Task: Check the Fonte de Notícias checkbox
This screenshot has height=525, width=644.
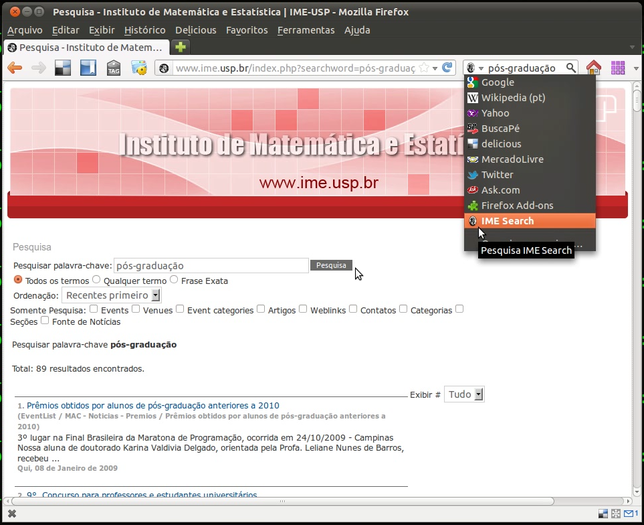Action: click(x=45, y=320)
